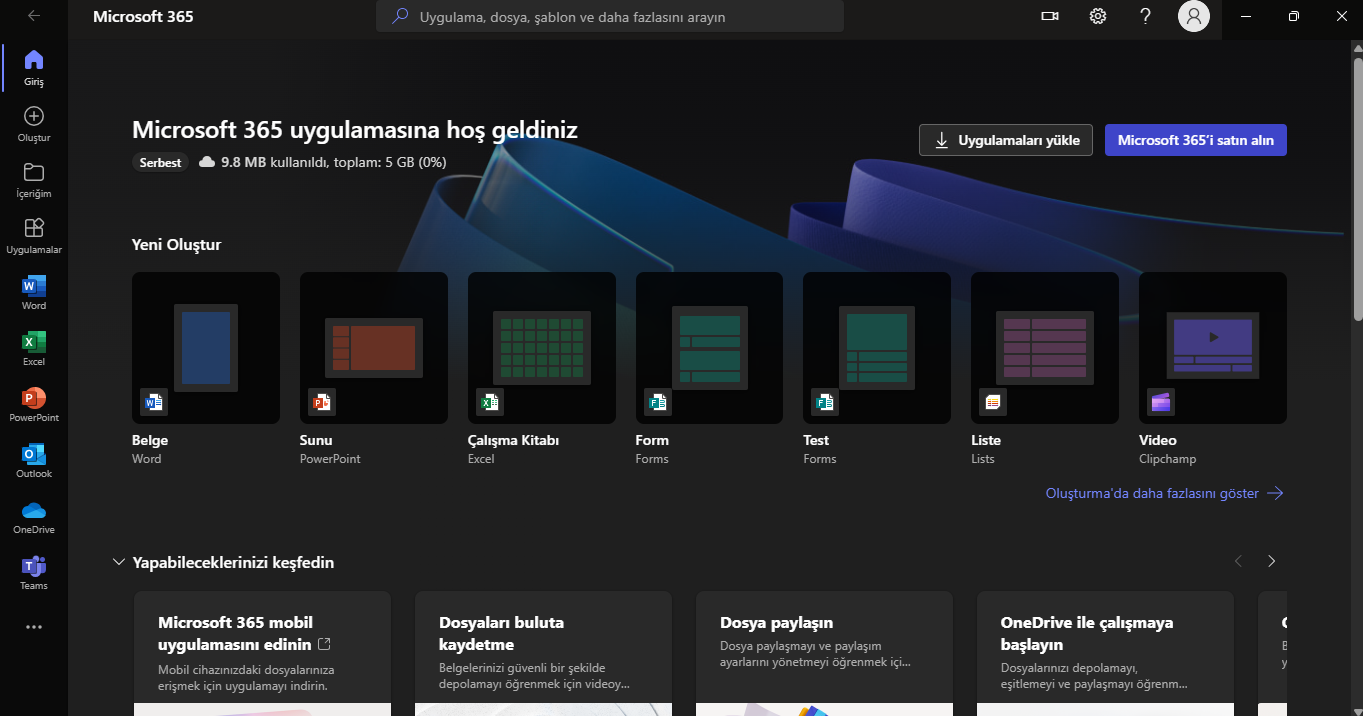Click the search box at top
This screenshot has width=1363, height=716.
[x=610, y=17]
